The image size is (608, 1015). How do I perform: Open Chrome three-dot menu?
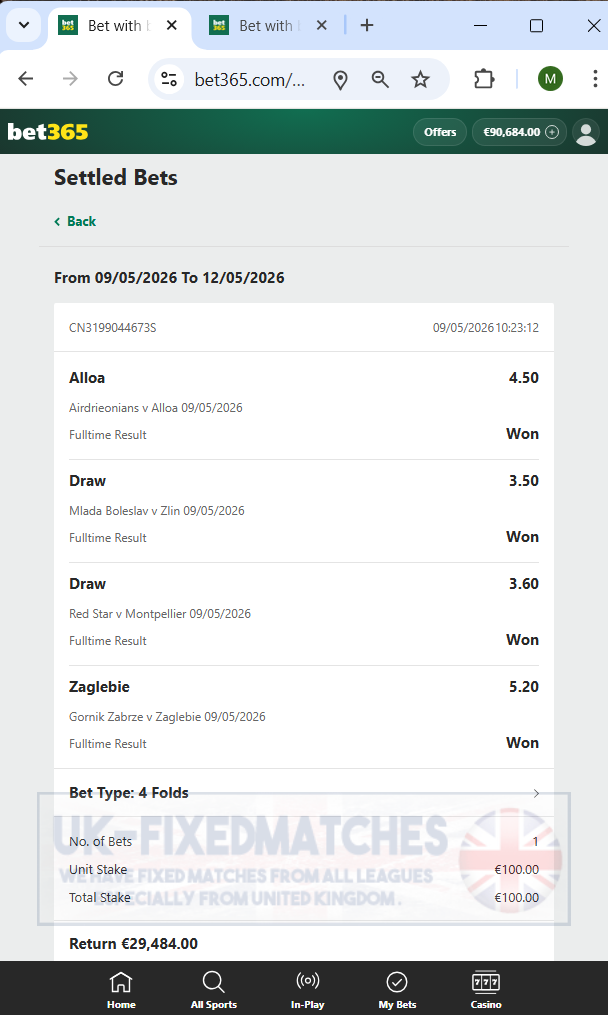[594, 79]
